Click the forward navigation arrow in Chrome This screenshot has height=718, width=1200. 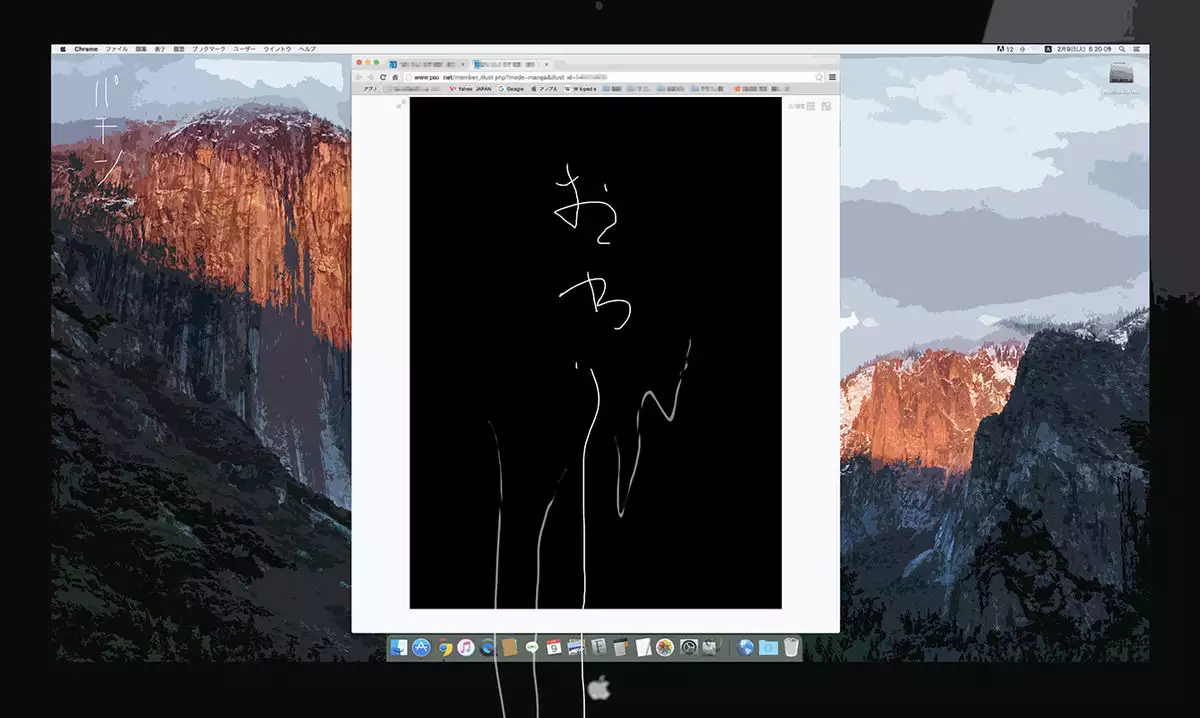(x=372, y=77)
